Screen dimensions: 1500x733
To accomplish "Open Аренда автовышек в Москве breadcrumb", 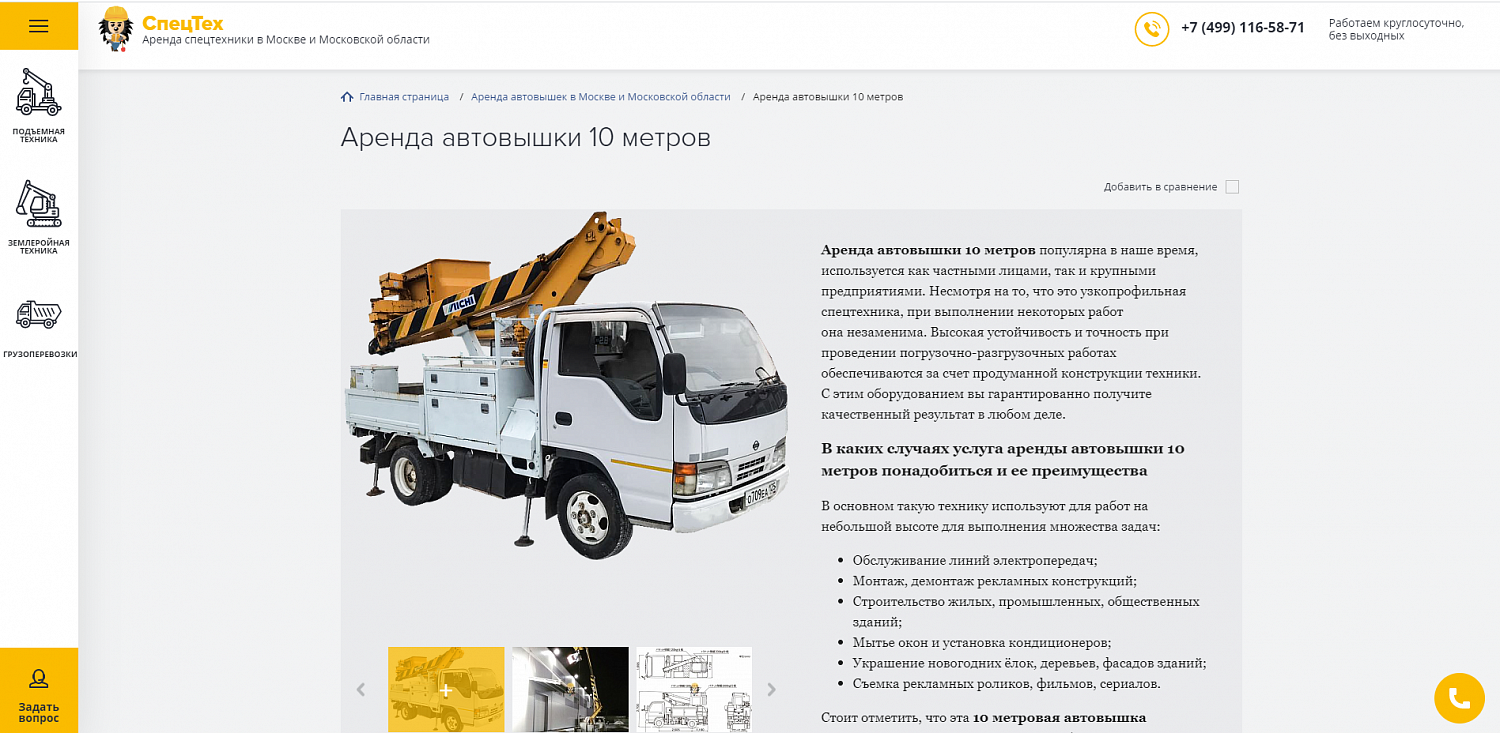I will pyautogui.click(x=601, y=97).
